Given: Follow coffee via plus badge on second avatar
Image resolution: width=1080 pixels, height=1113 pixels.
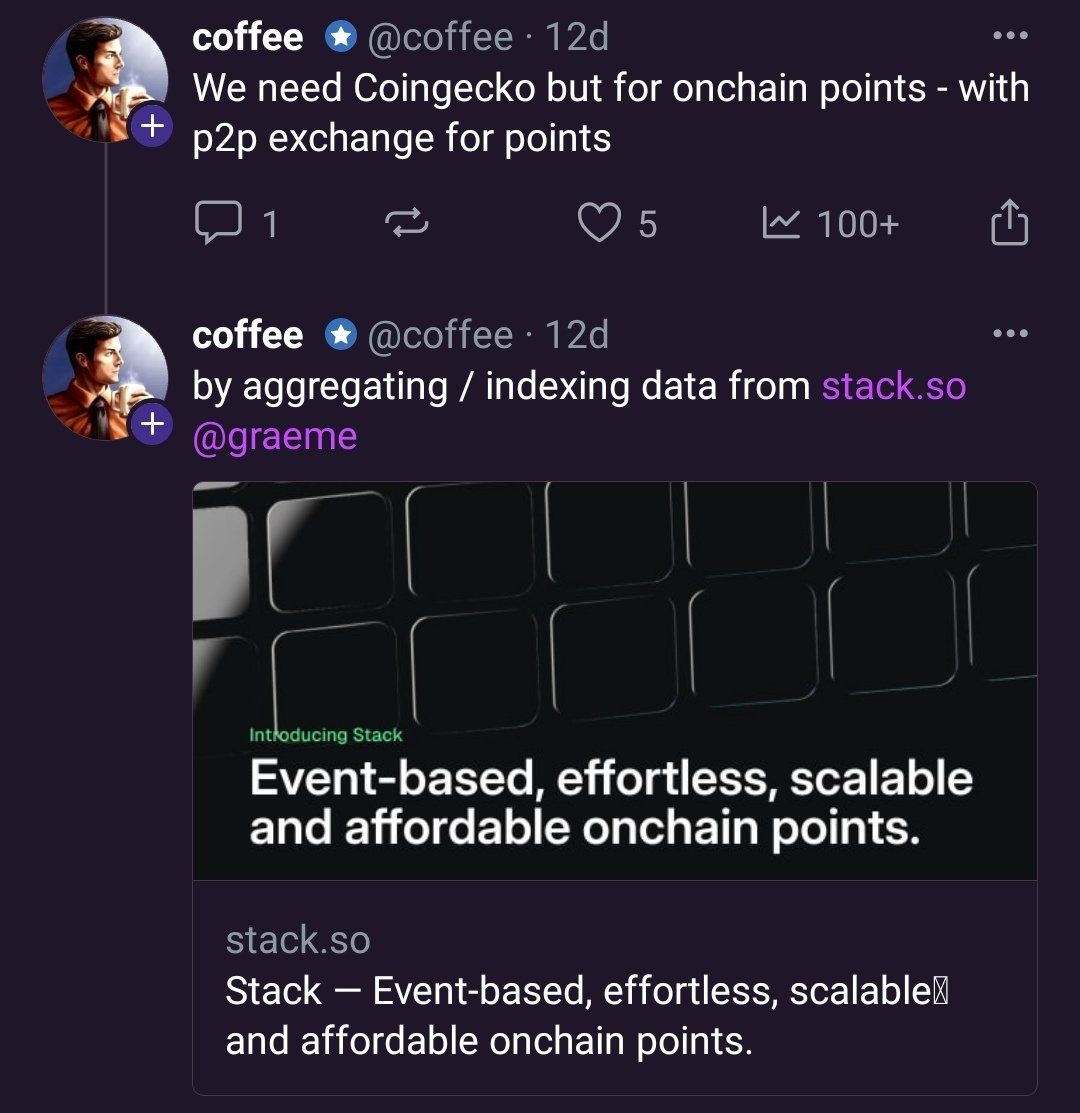Looking at the screenshot, I should (x=151, y=424).
